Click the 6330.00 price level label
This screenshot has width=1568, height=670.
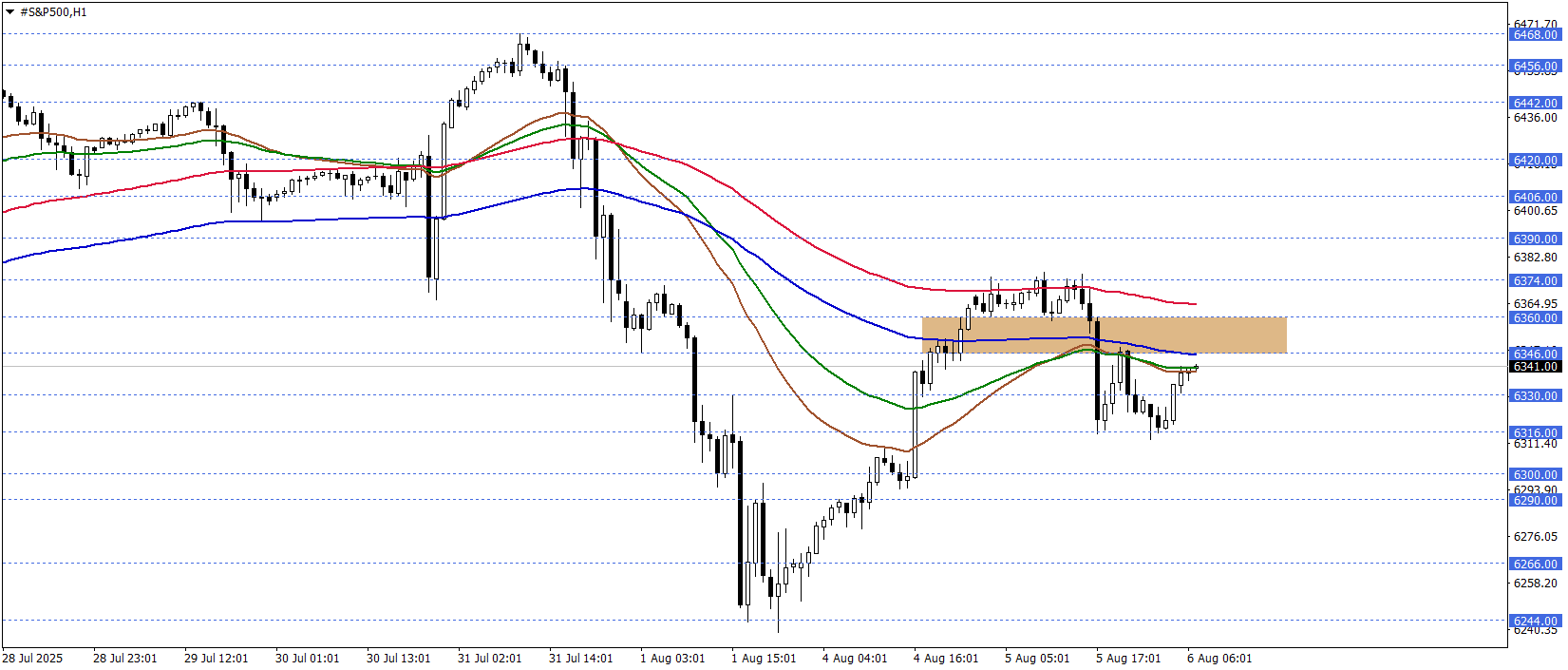1535,396
